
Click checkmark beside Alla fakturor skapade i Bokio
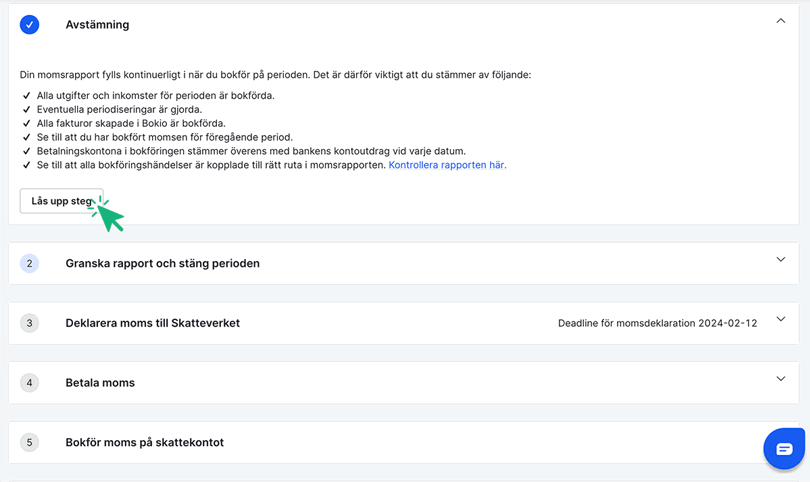click(26, 124)
